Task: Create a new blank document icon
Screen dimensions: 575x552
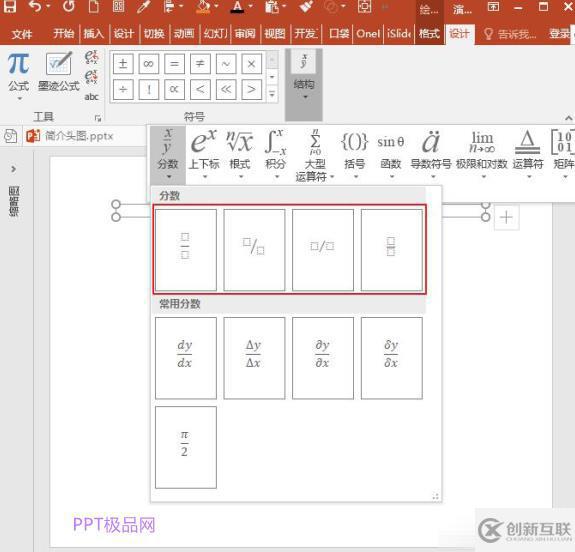Action: coord(94,6)
